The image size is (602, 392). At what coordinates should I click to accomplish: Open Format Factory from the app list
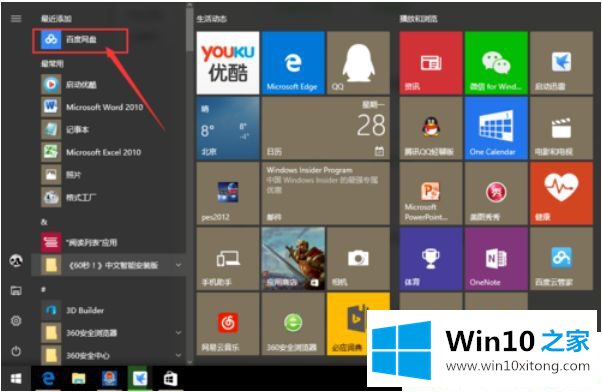coord(108,197)
